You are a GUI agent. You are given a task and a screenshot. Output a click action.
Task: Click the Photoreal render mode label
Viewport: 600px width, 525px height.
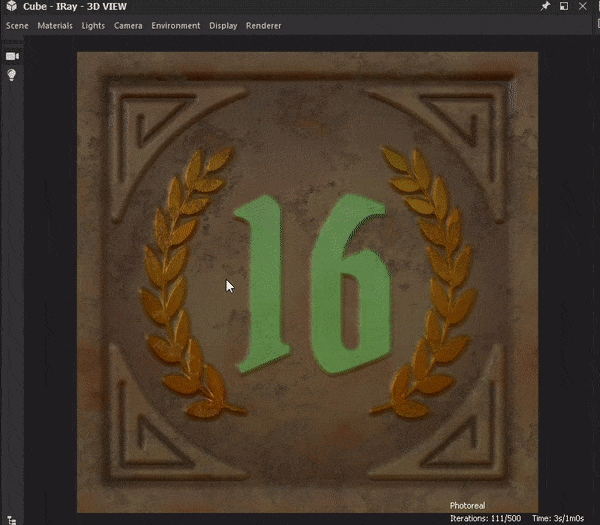[468, 505]
